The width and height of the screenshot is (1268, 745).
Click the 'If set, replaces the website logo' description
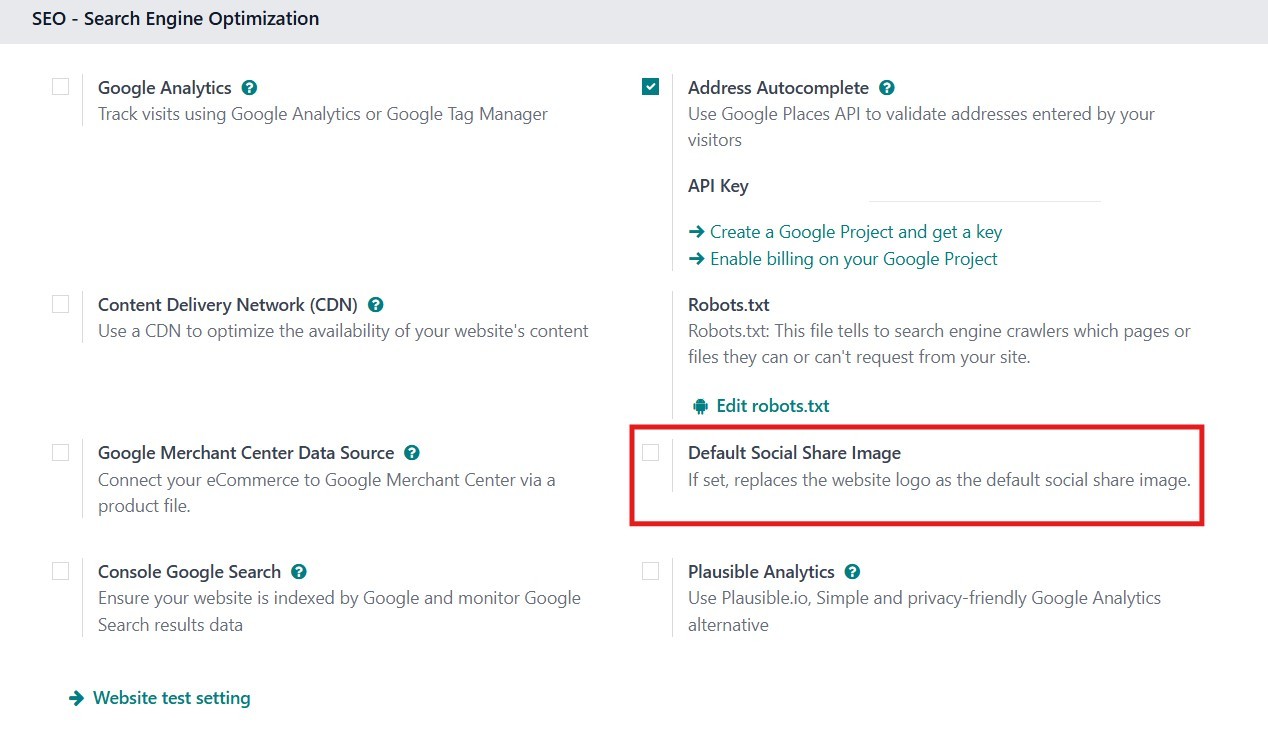[x=939, y=480]
